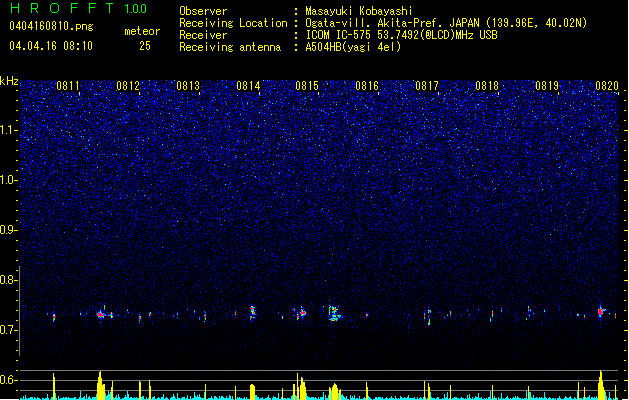Click the 0.6 kHz axis label
The width and height of the screenshot is (629, 400).
[8, 380]
